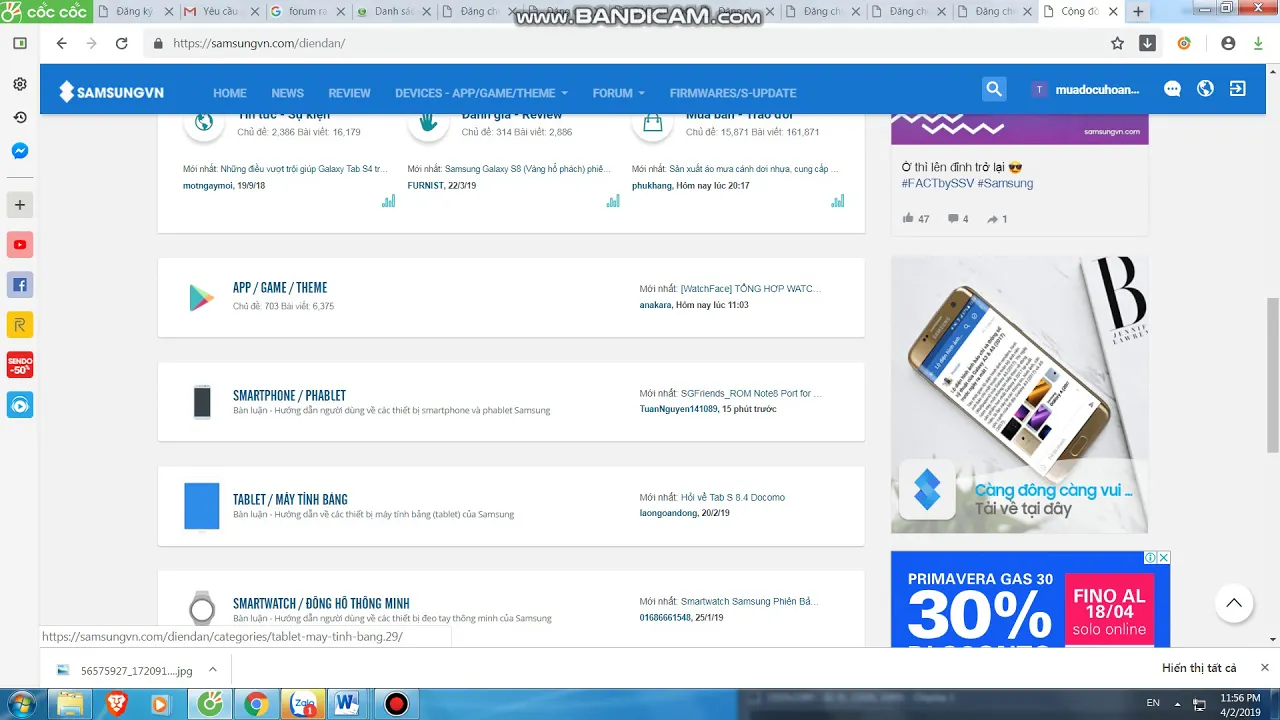Open Windows Start button

point(20,704)
